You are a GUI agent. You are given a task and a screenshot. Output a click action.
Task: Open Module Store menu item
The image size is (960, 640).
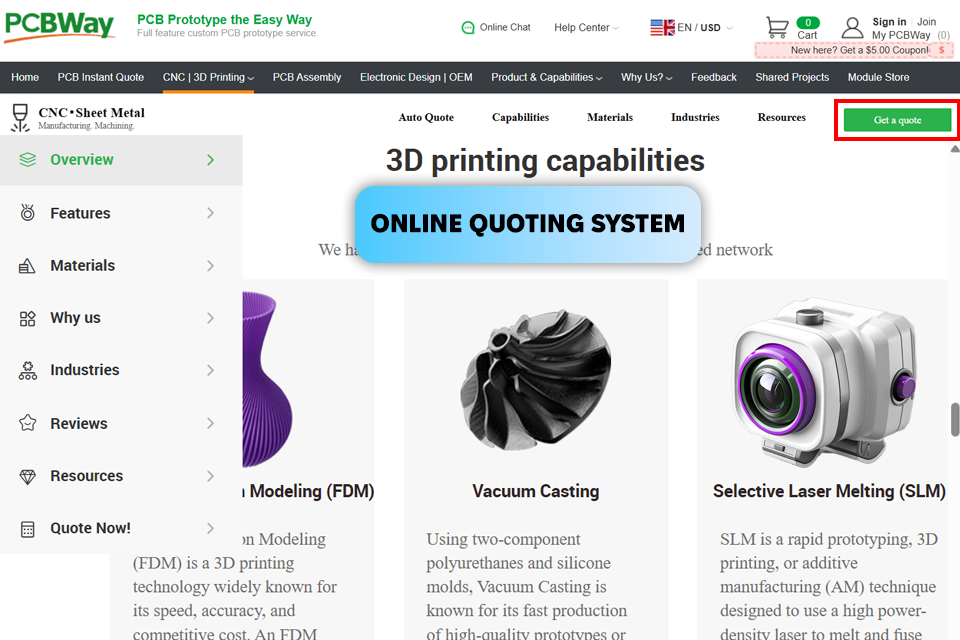point(878,77)
